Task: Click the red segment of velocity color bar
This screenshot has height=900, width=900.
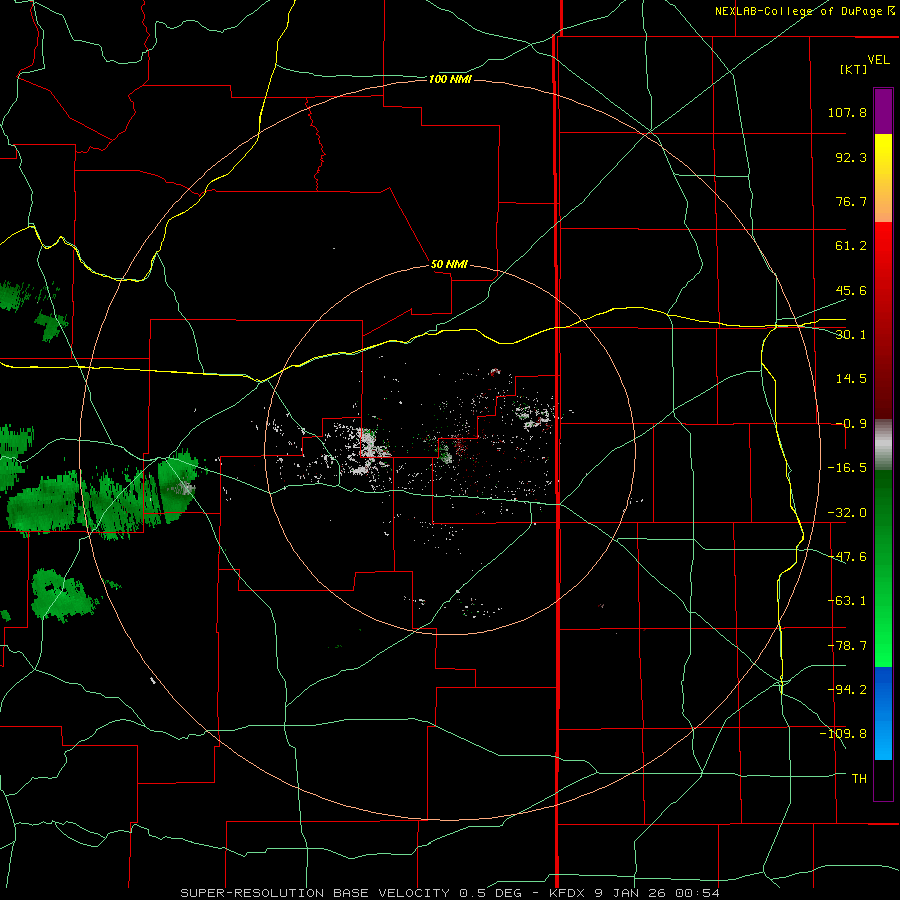Action: coord(883,320)
